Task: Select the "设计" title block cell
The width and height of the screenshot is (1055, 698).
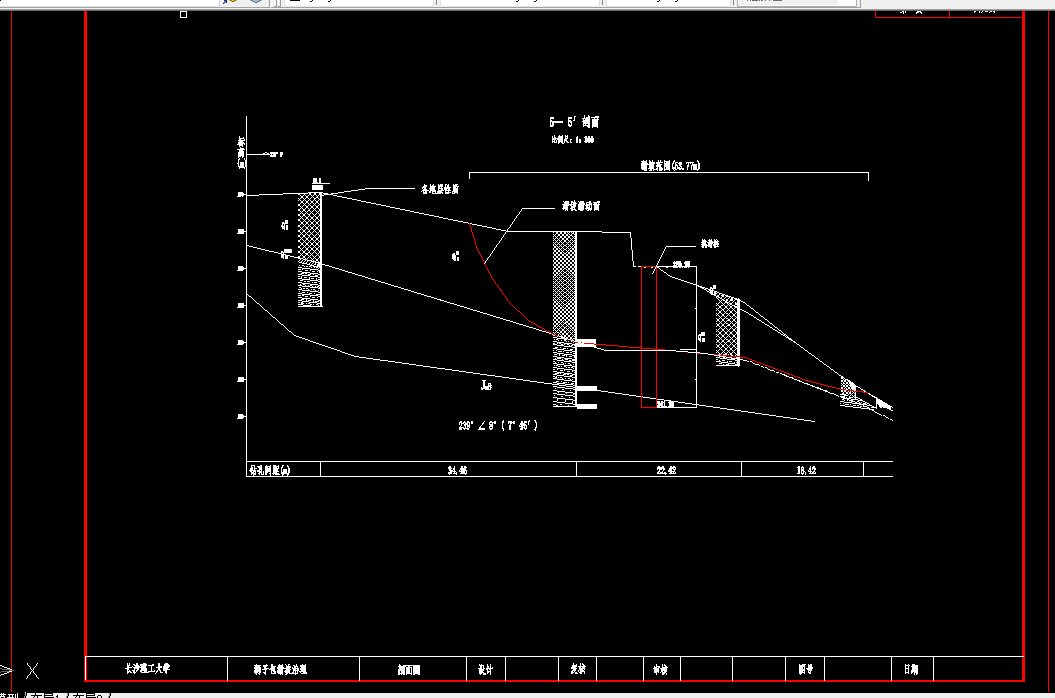Action: [x=485, y=669]
